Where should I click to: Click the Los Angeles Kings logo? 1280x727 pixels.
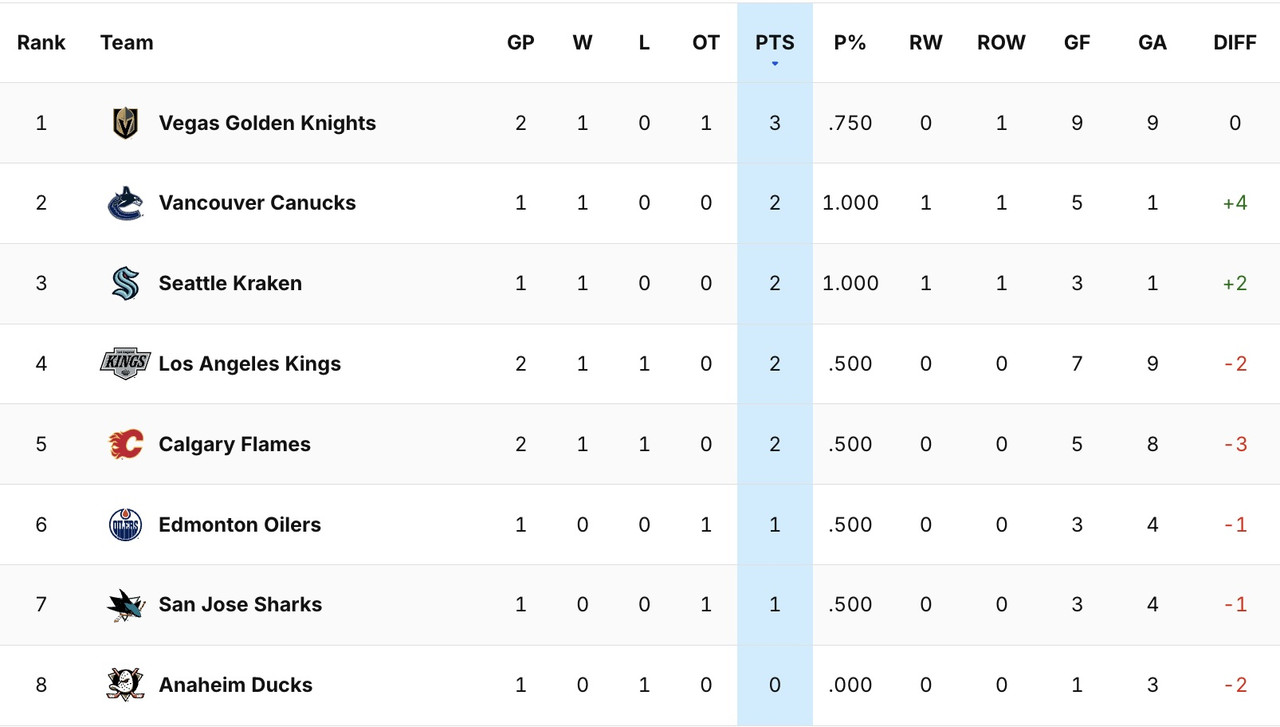point(125,363)
